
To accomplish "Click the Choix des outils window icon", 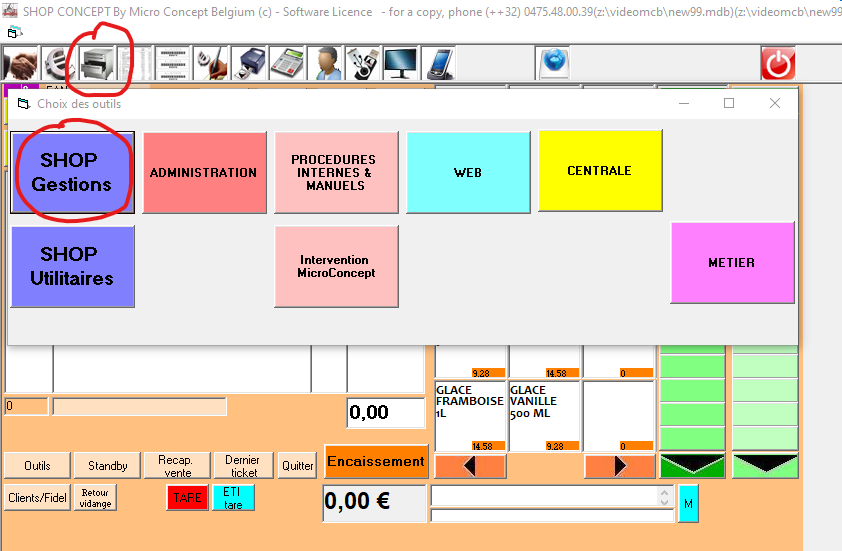I will pos(23,104).
